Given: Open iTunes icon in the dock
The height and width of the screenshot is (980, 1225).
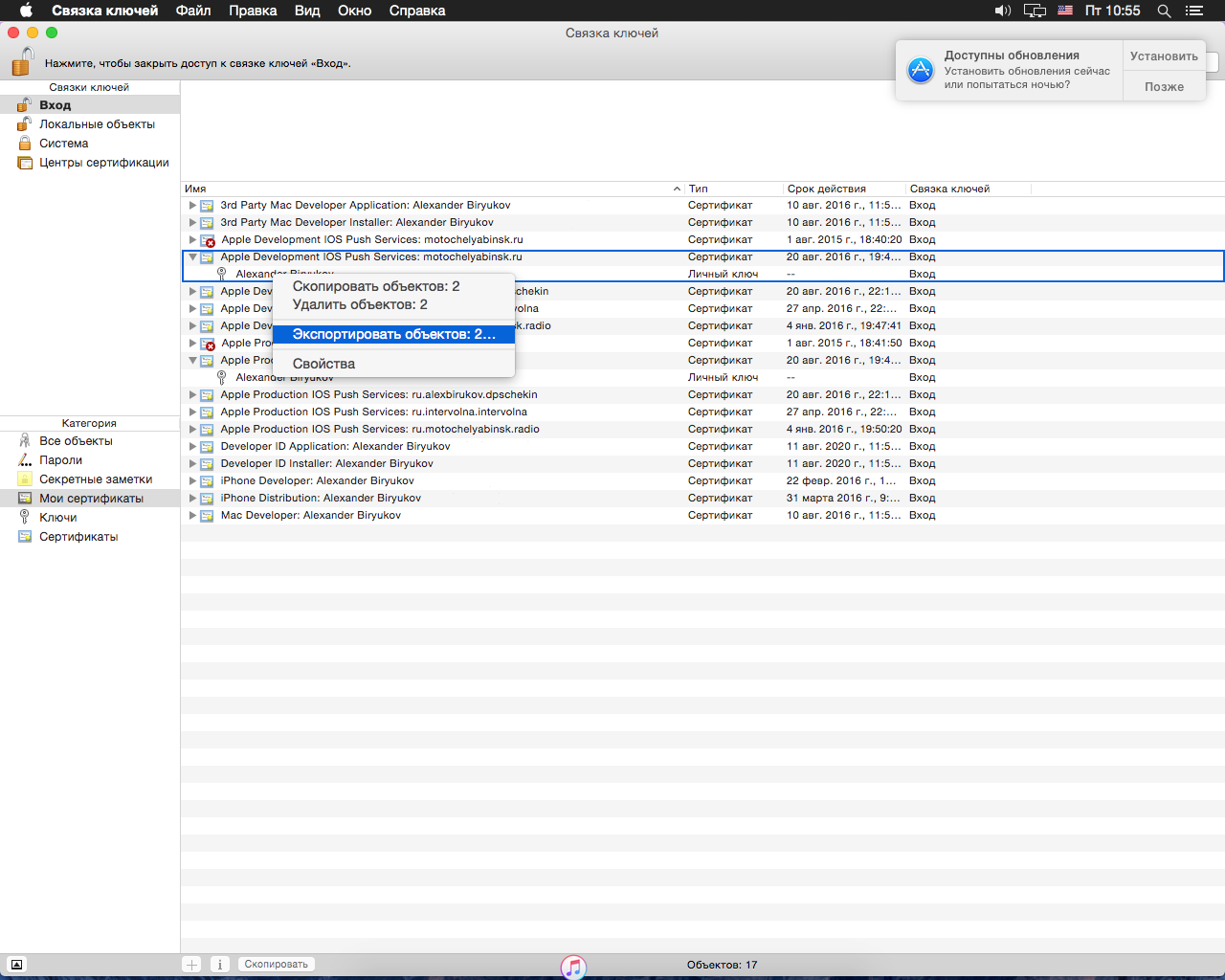Looking at the screenshot, I should (573, 968).
